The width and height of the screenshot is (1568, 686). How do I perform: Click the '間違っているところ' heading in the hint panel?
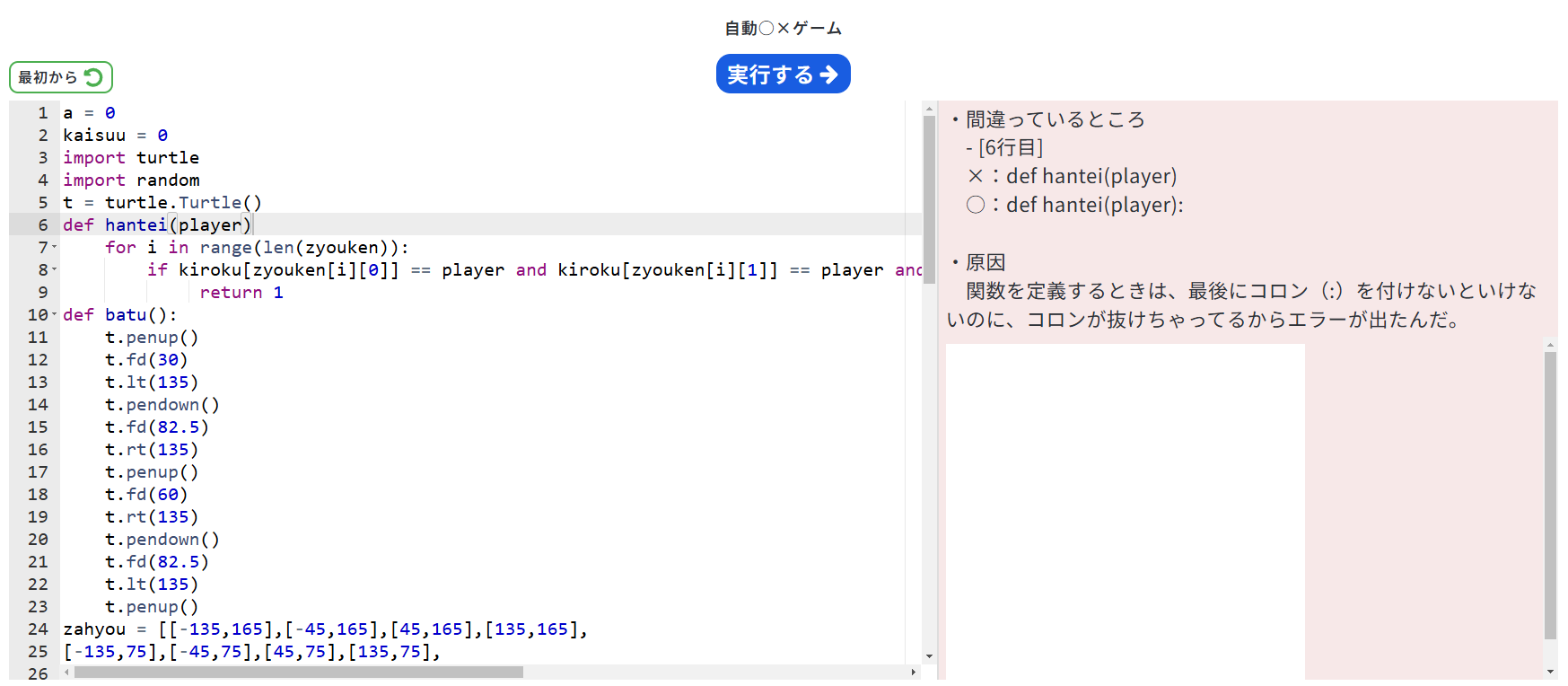[1056, 119]
